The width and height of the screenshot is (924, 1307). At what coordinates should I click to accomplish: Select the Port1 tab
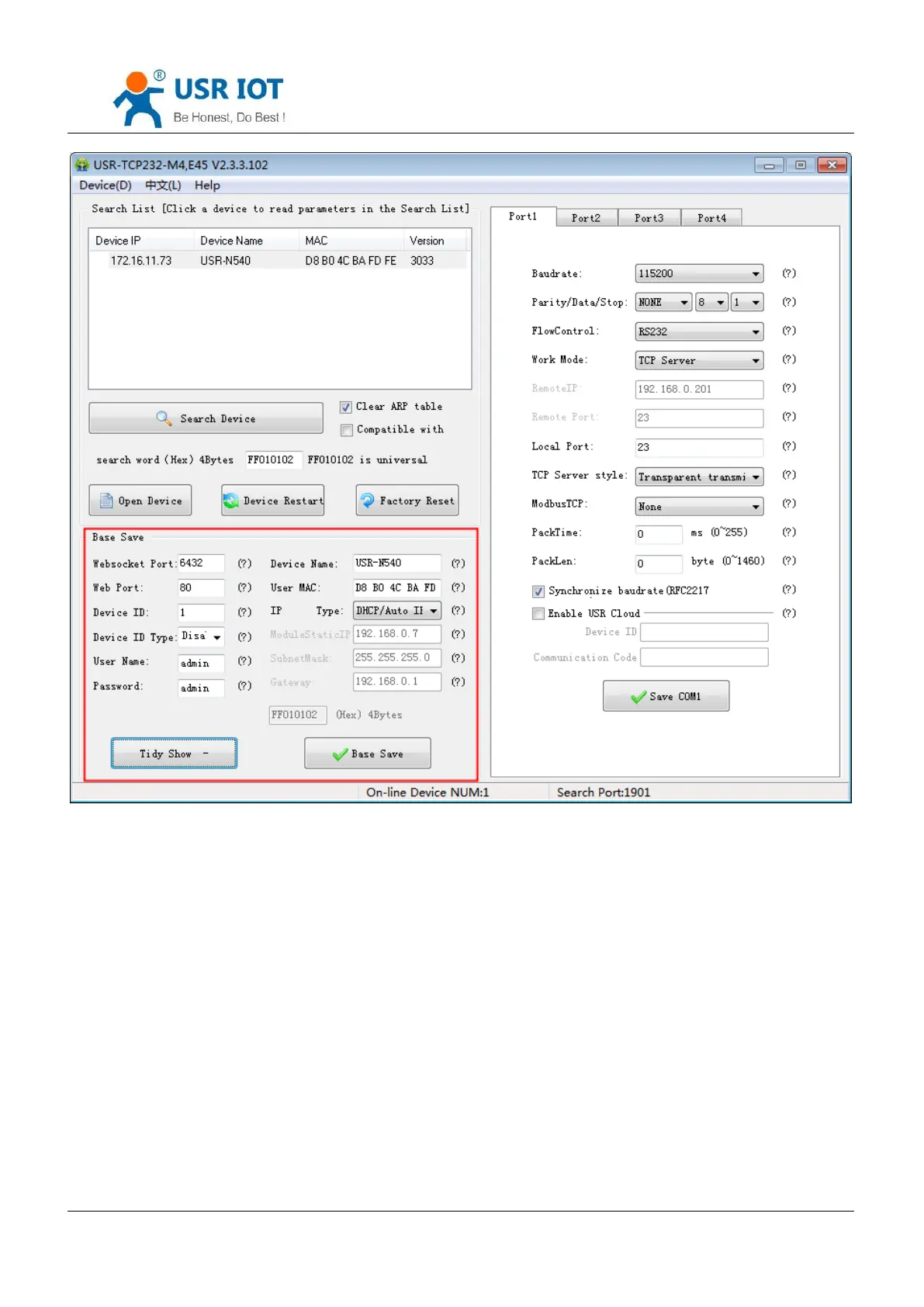click(524, 217)
